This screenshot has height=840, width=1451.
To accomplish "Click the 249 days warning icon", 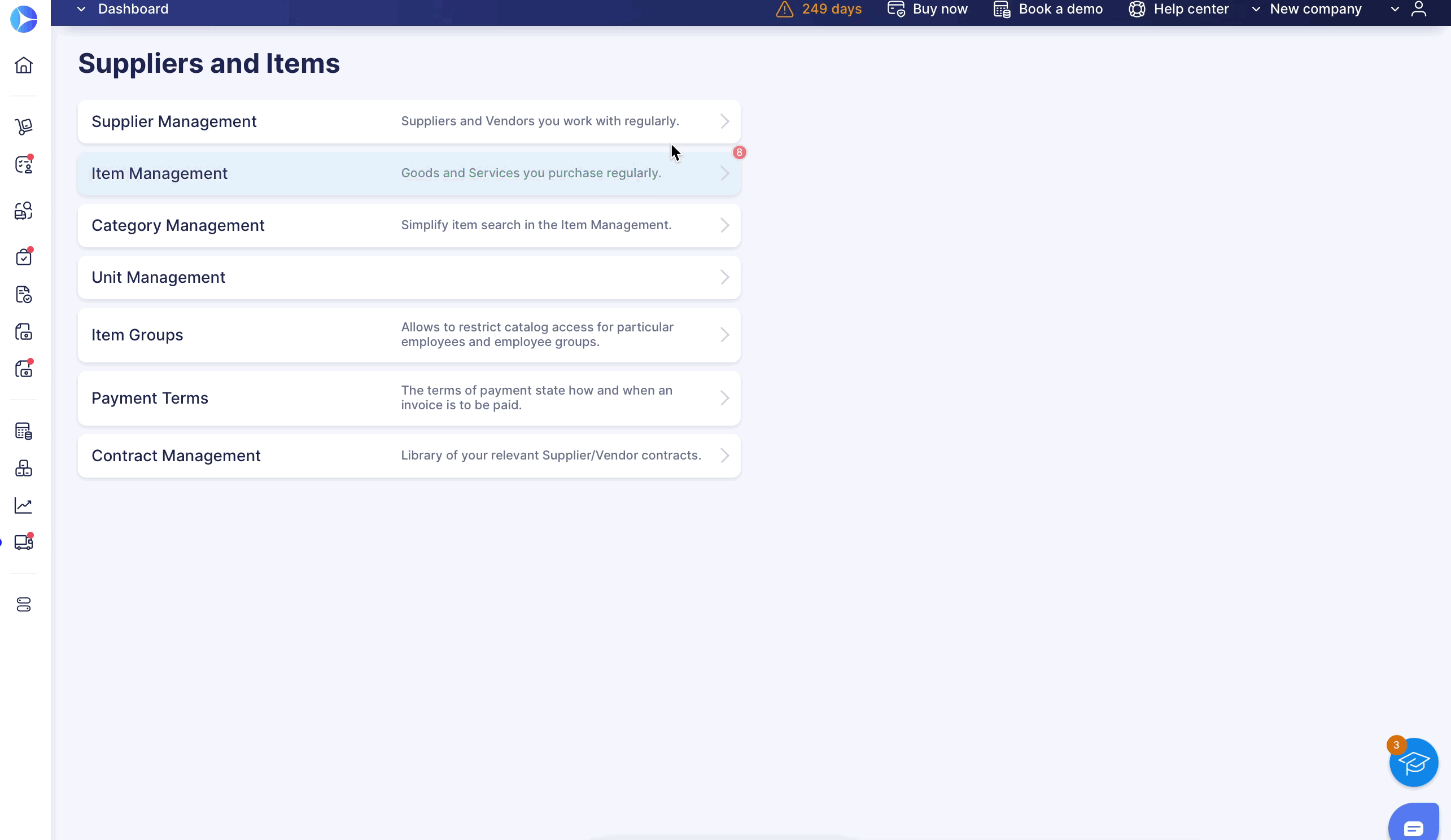I will click(x=785, y=9).
